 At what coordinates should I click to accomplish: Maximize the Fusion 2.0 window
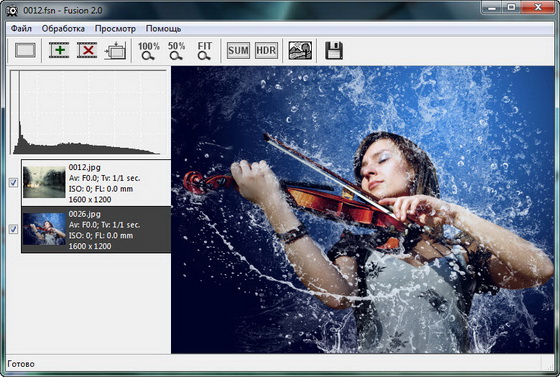point(511,7)
